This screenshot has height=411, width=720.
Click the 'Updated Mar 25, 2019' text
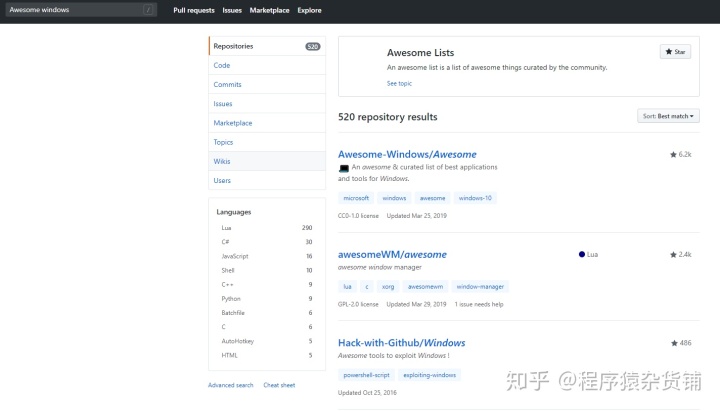tap(416, 216)
